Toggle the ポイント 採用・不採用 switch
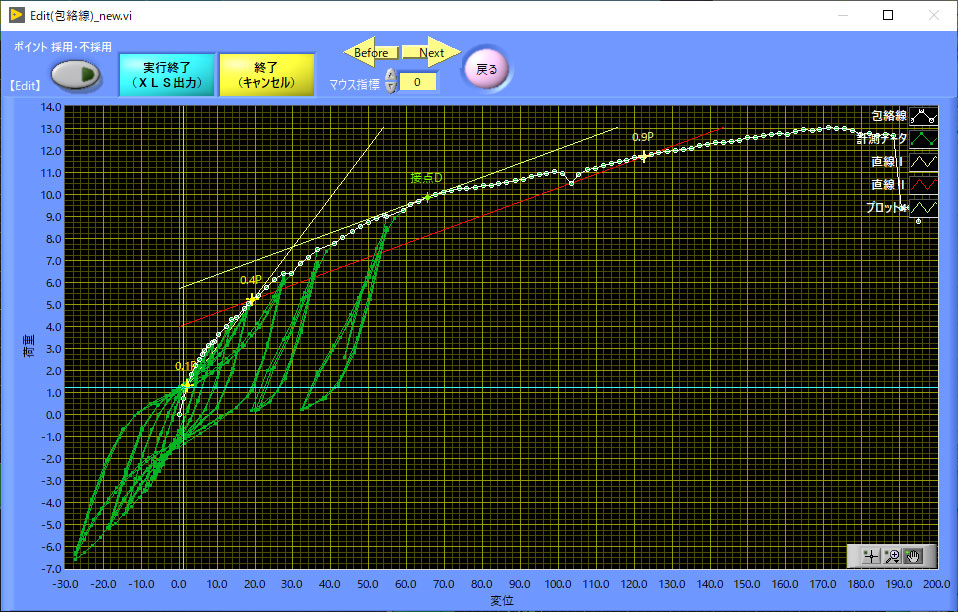Screen dimensions: 958x612 coord(76,74)
